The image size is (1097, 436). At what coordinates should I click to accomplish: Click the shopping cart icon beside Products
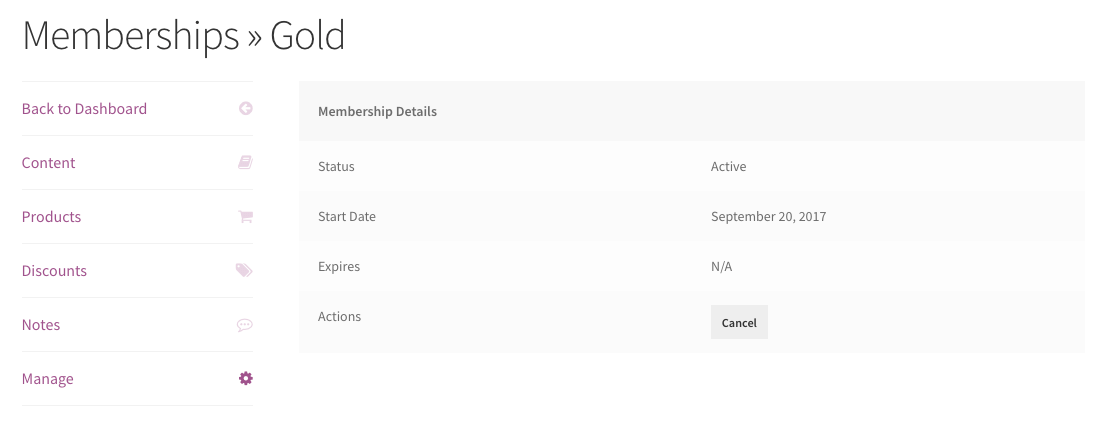pos(246,216)
